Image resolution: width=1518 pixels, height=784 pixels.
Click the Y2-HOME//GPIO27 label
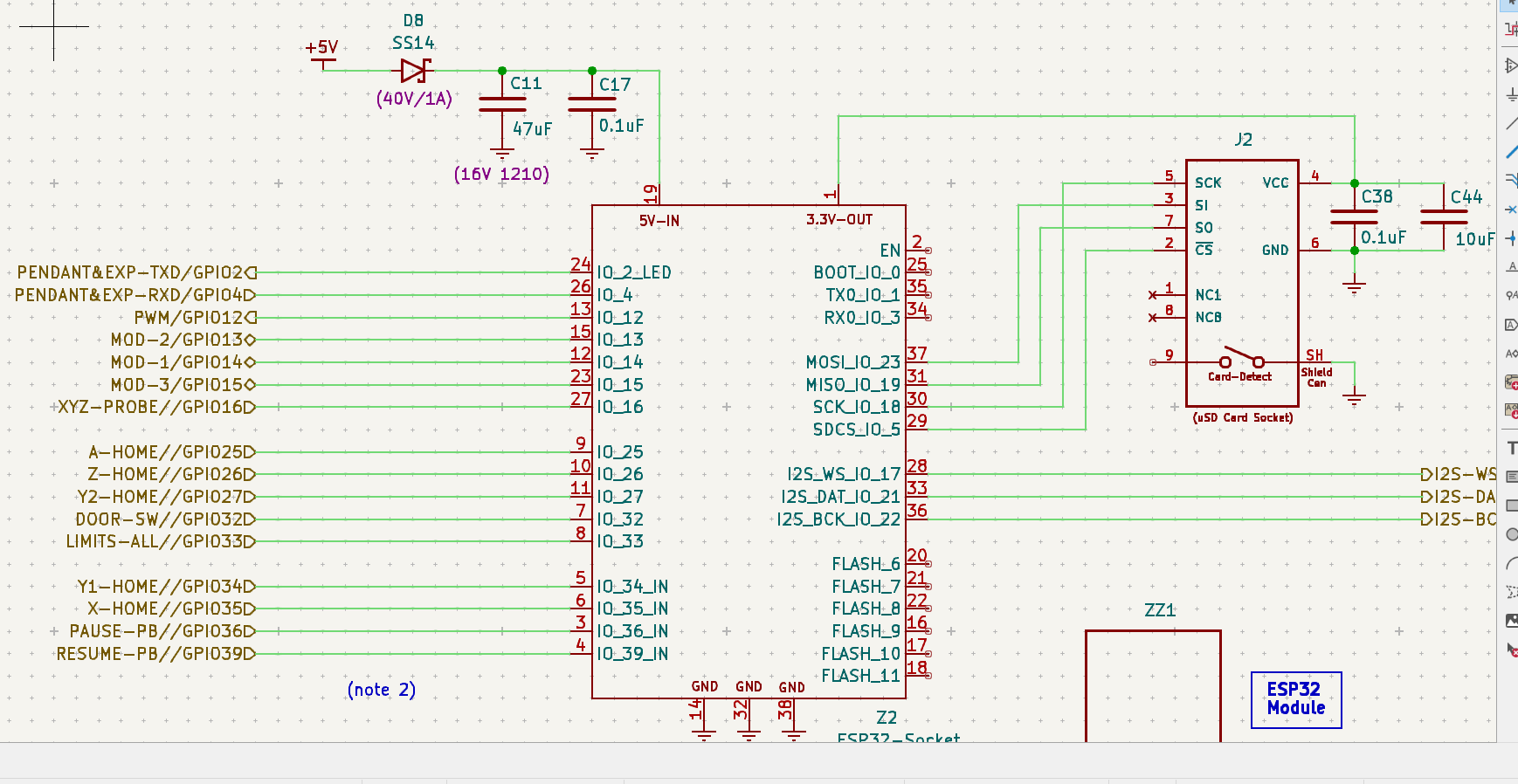pos(167,498)
